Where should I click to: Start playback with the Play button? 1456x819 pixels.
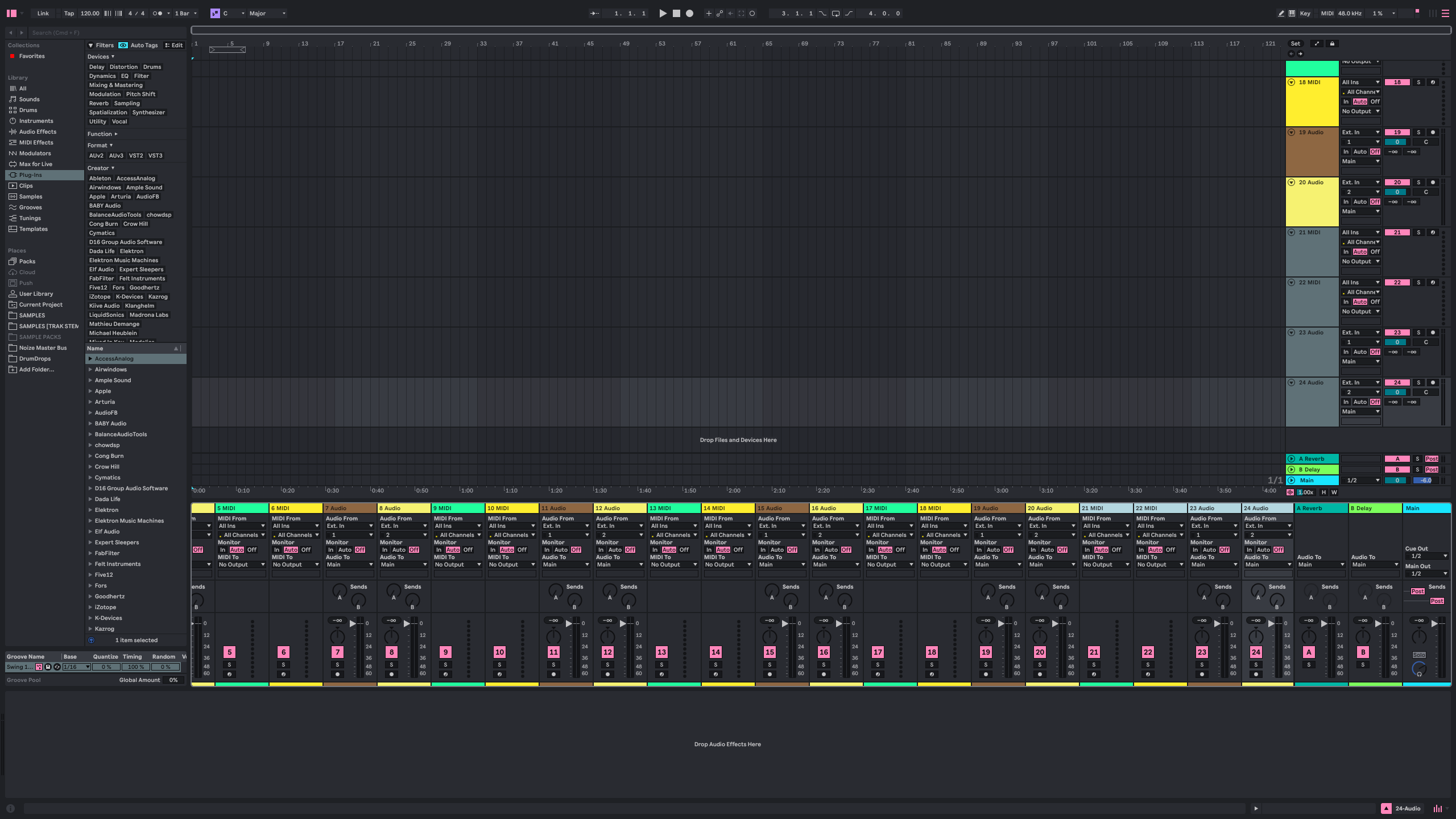coord(663,13)
